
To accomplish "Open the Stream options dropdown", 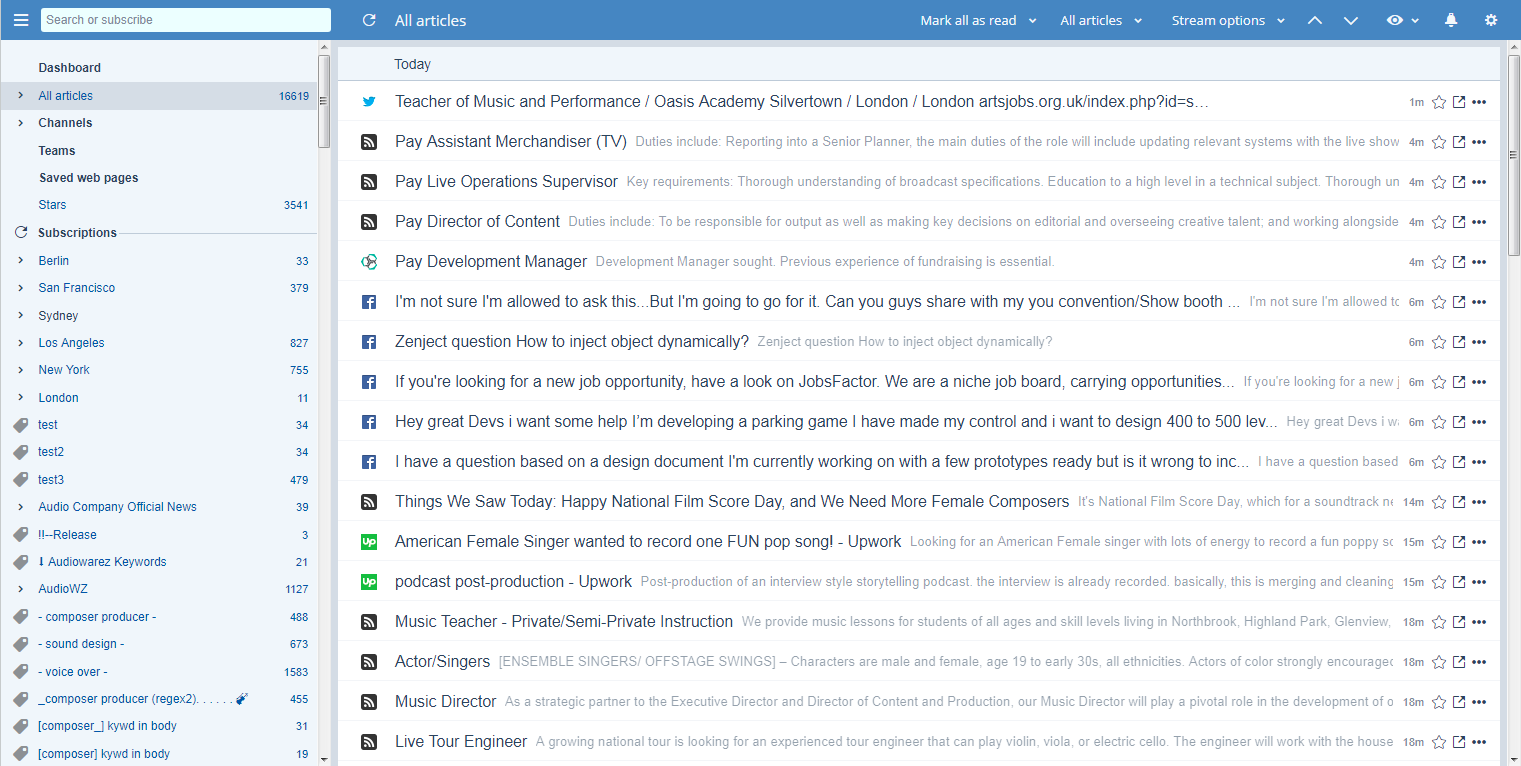I will 1228,20.
